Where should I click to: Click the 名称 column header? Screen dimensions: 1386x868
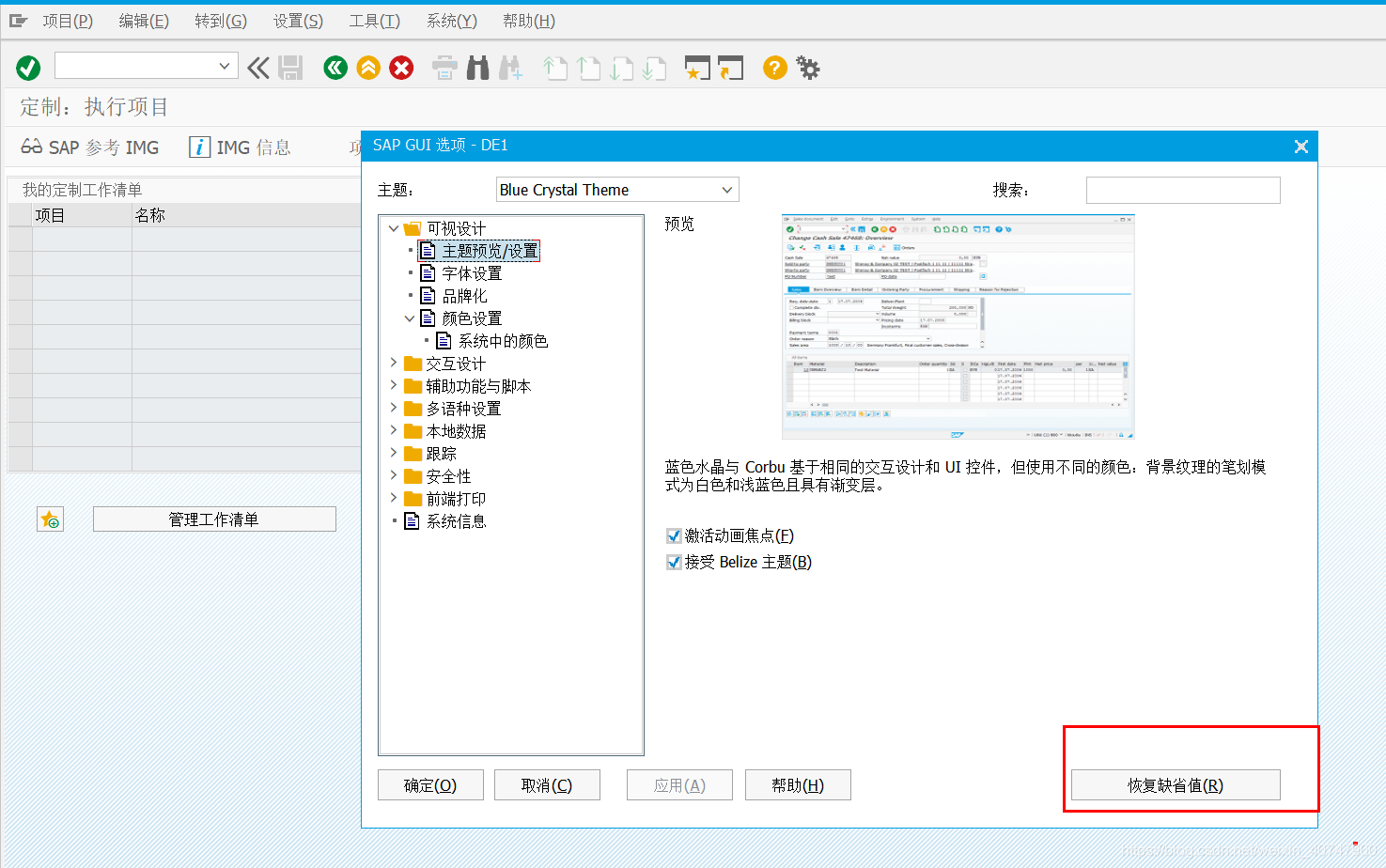tap(246, 215)
